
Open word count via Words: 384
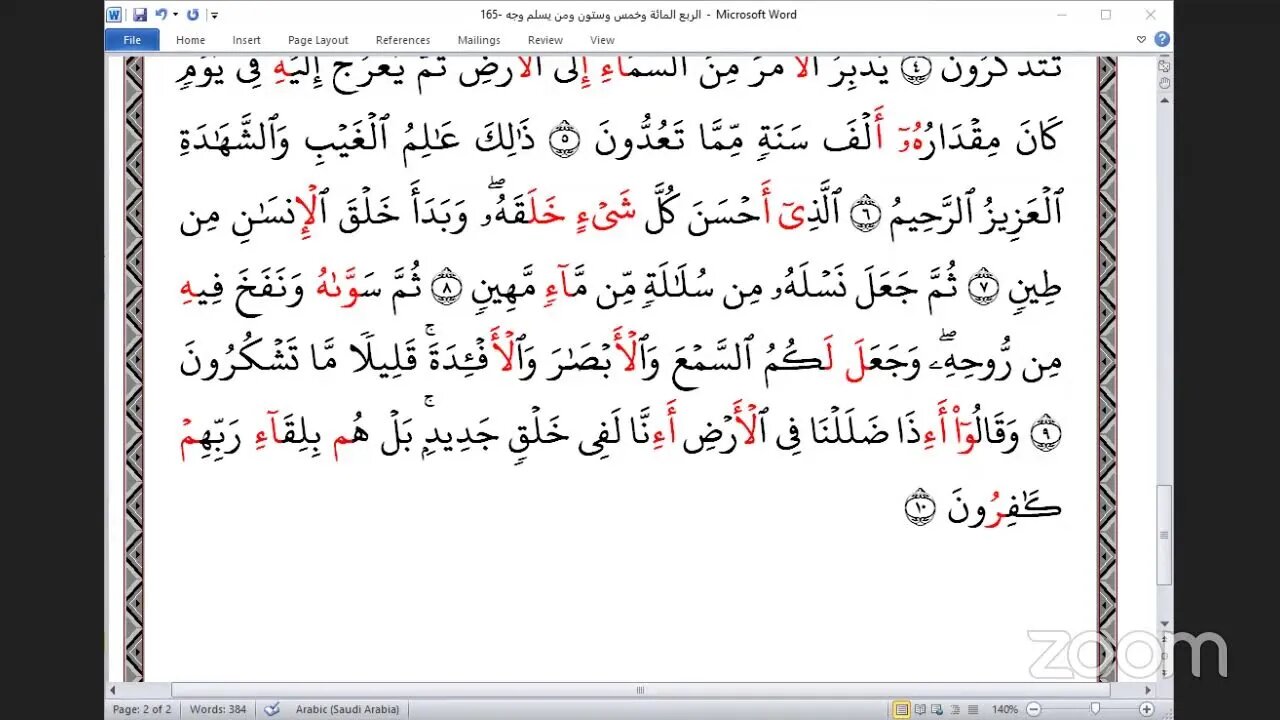click(x=217, y=709)
